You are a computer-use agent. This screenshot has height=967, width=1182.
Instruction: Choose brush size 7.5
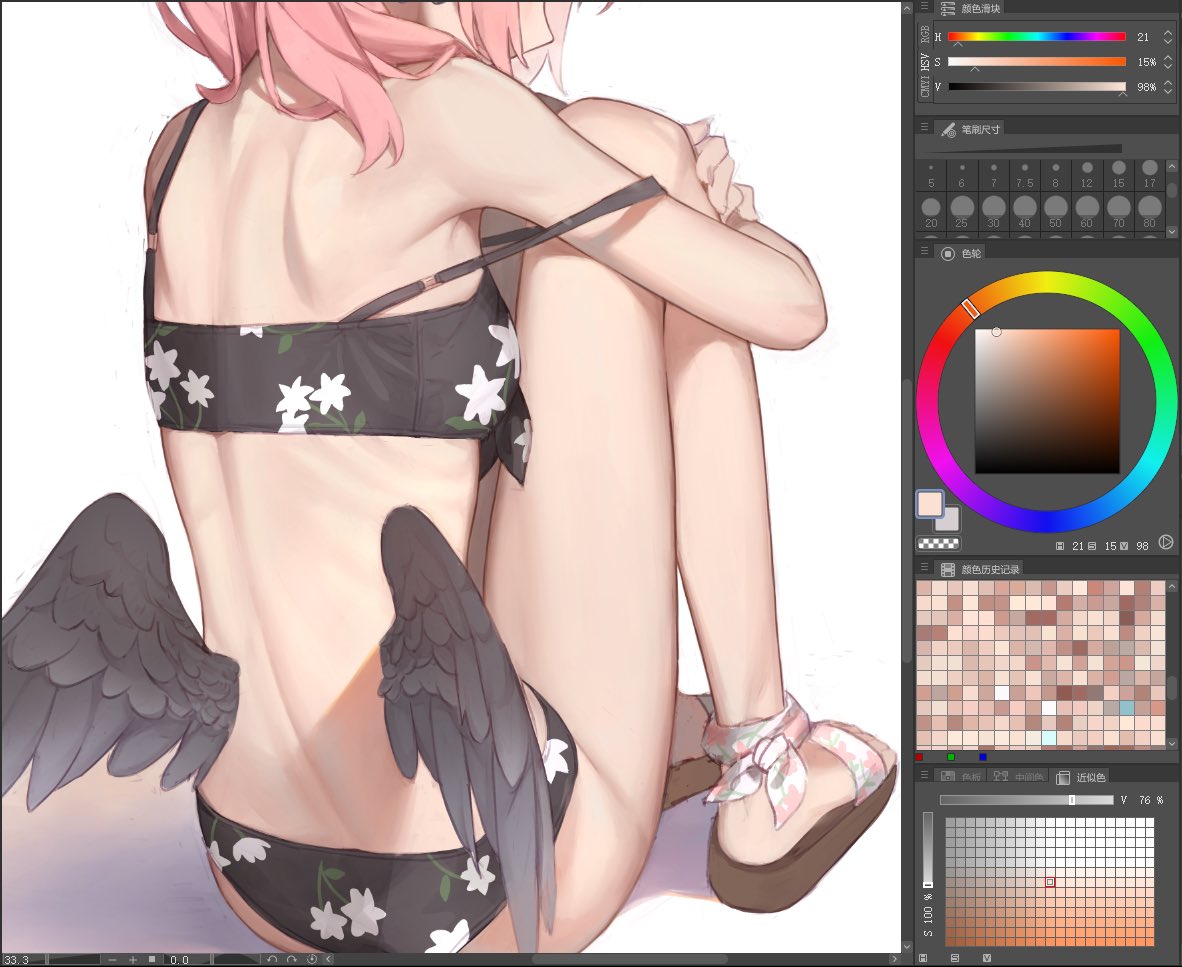click(1024, 175)
